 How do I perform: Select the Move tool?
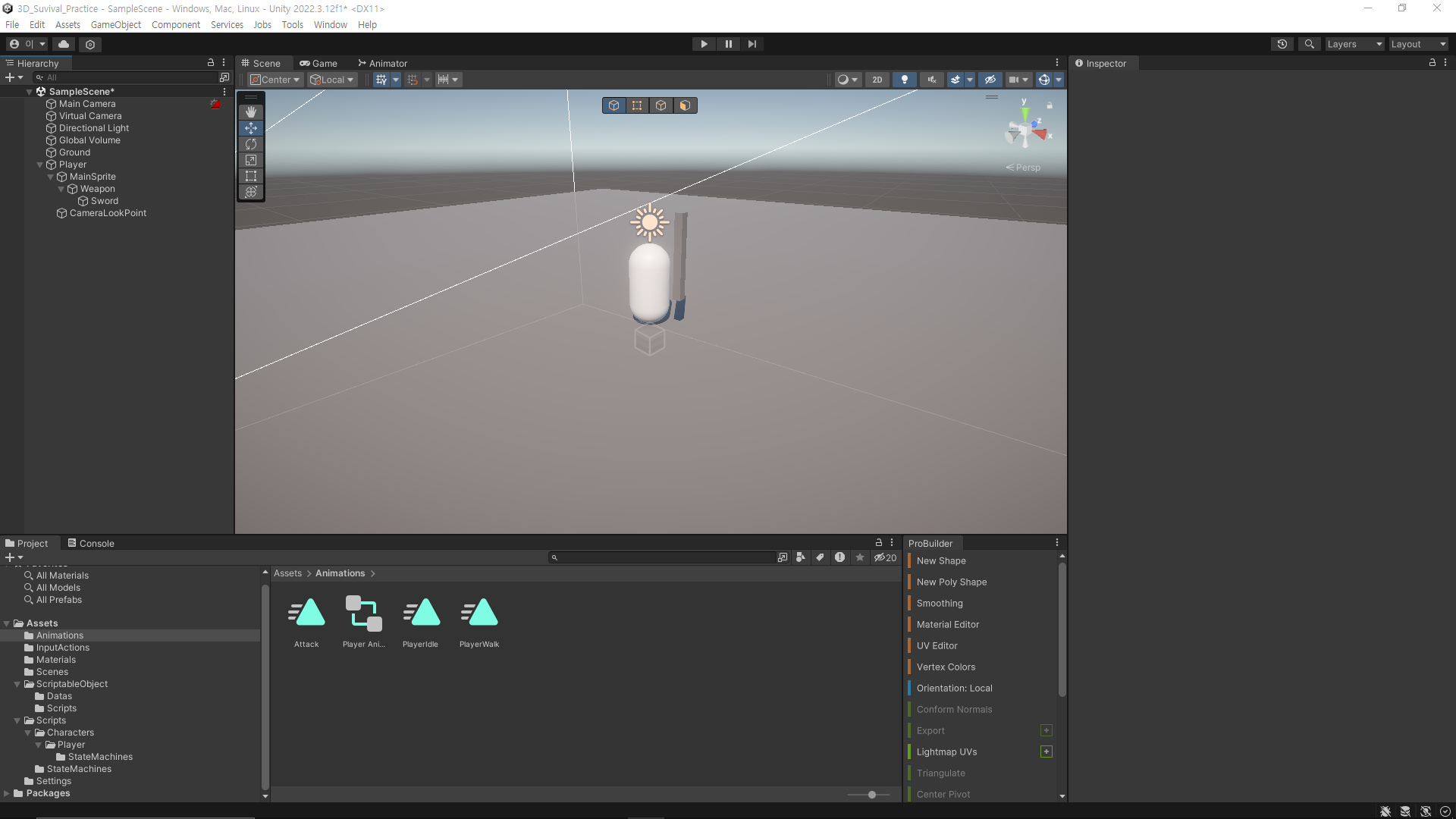click(x=251, y=128)
